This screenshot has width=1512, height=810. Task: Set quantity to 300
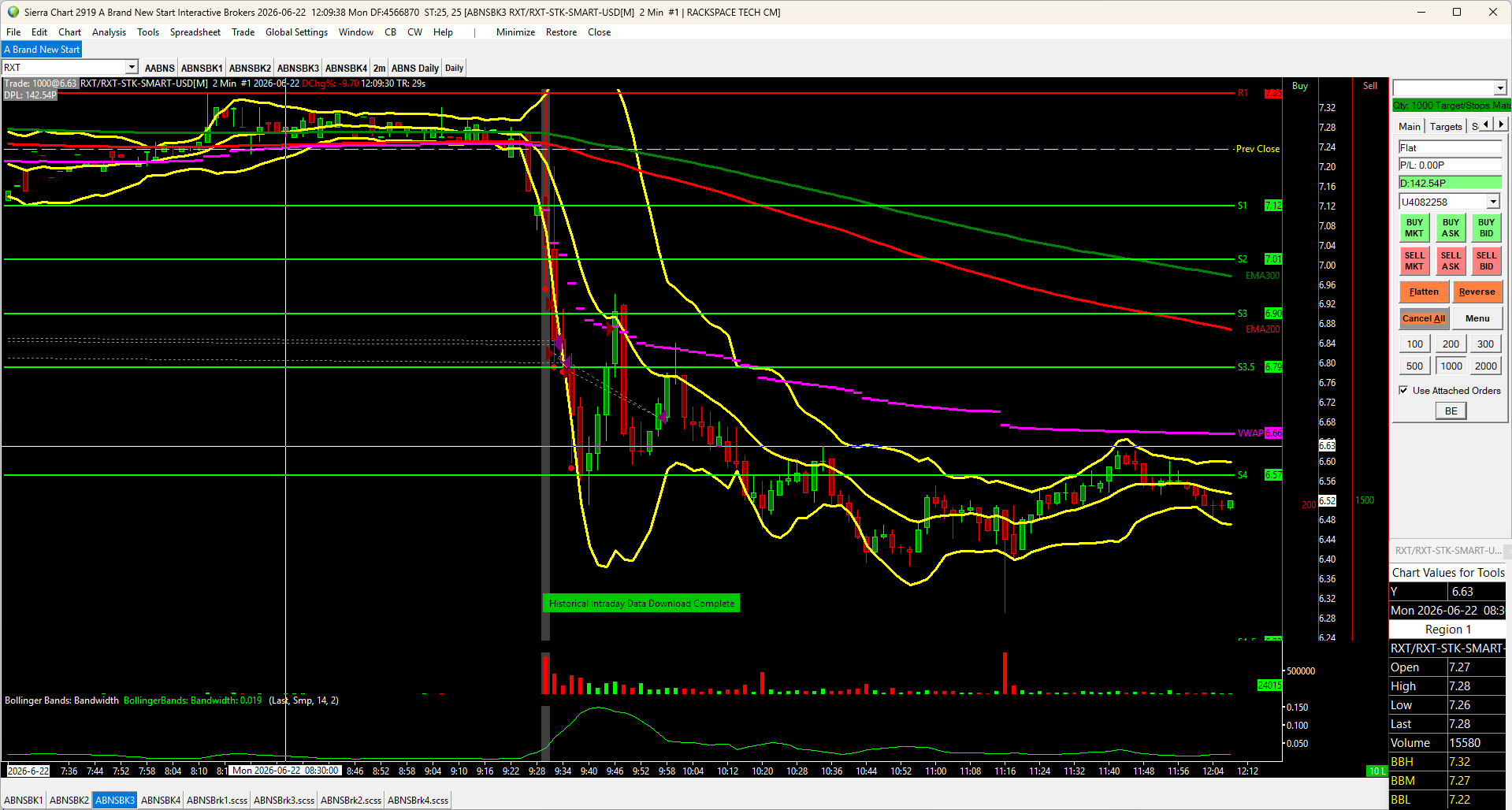tap(1485, 344)
